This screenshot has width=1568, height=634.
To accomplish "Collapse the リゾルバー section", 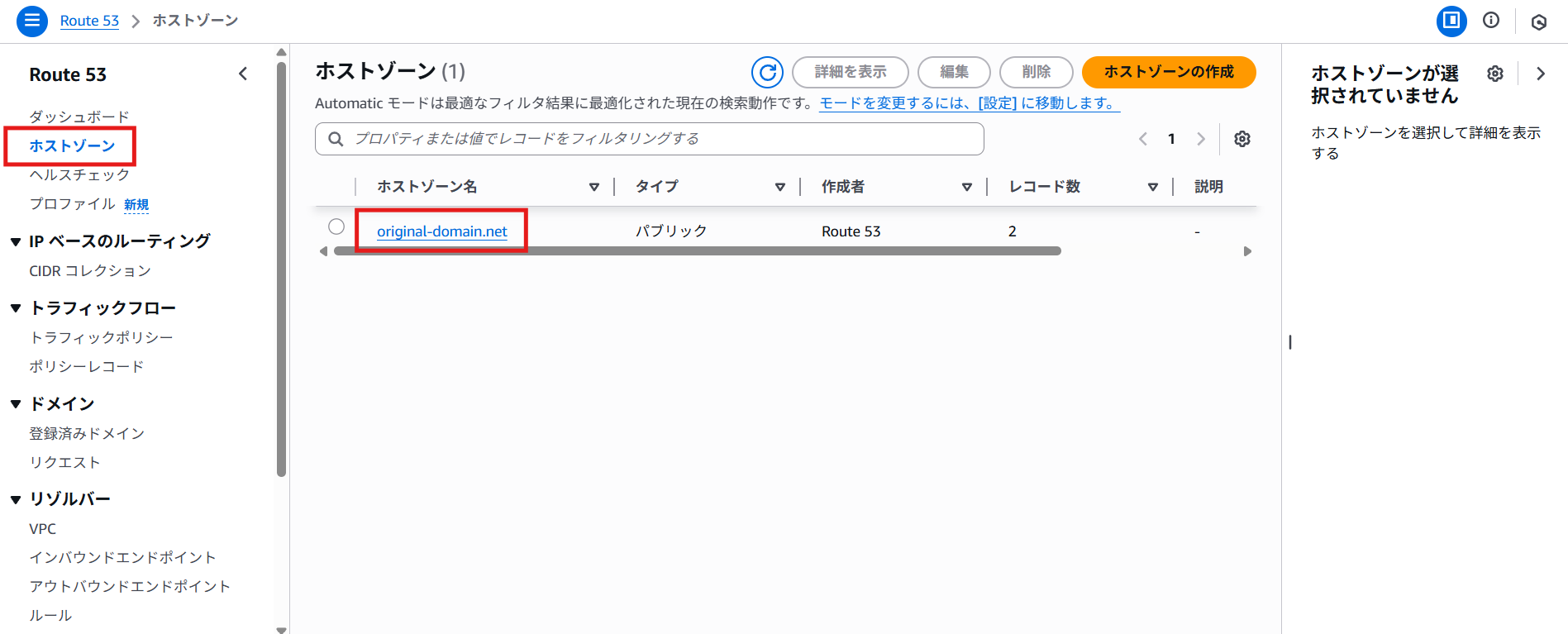I will coord(16,499).
